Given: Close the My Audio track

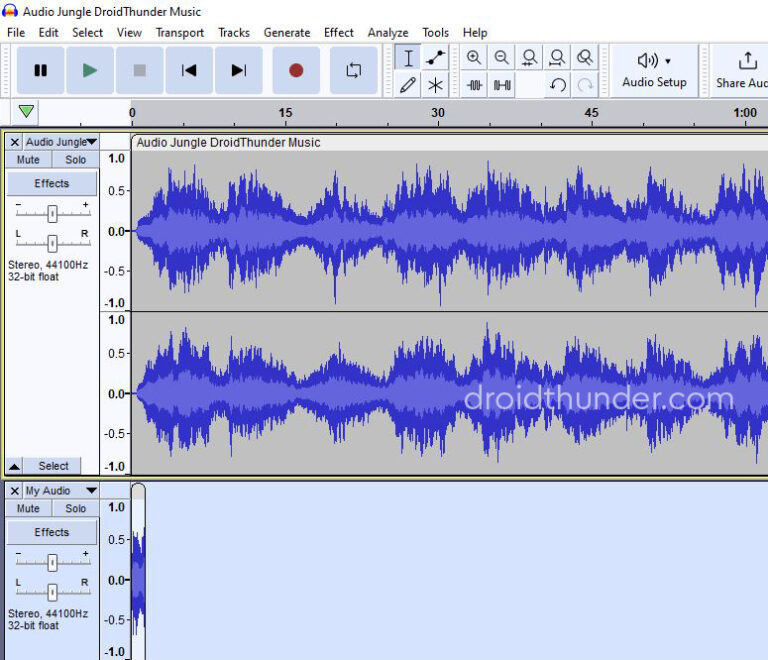Looking at the screenshot, I should (x=15, y=491).
